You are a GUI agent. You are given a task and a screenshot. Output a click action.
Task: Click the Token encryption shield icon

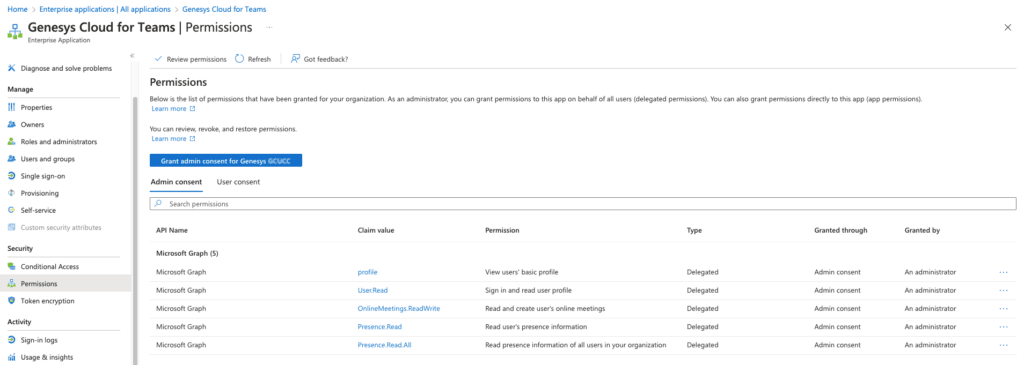[x=11, y=301]
